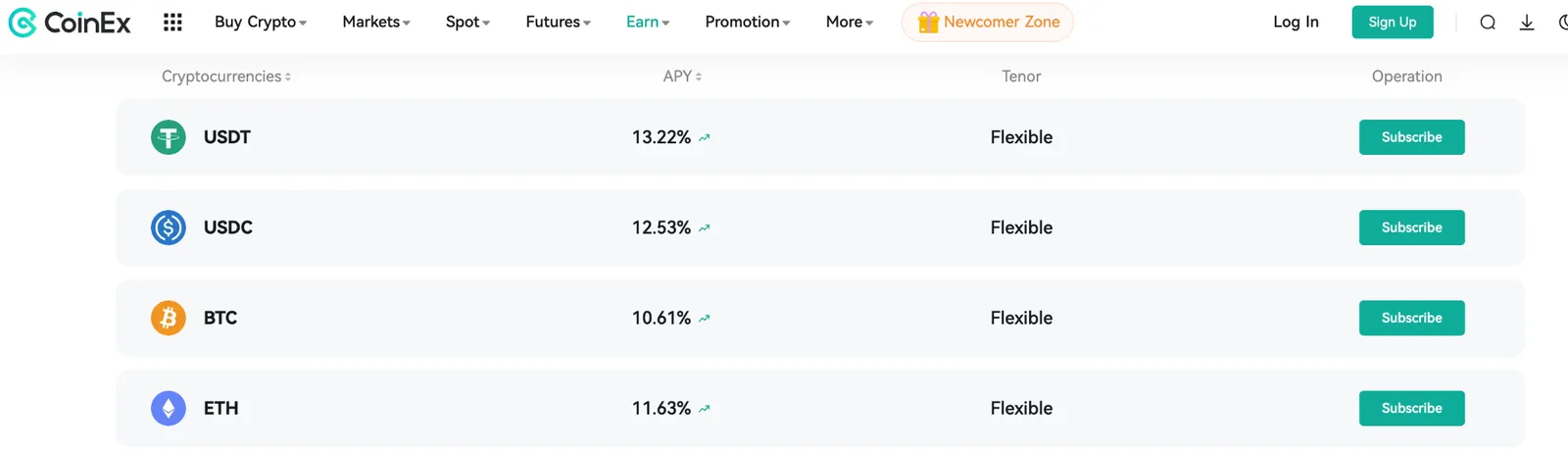Open the Spot dropdown menu
The width and height of the screenshot is (1568, 453).
467,22
